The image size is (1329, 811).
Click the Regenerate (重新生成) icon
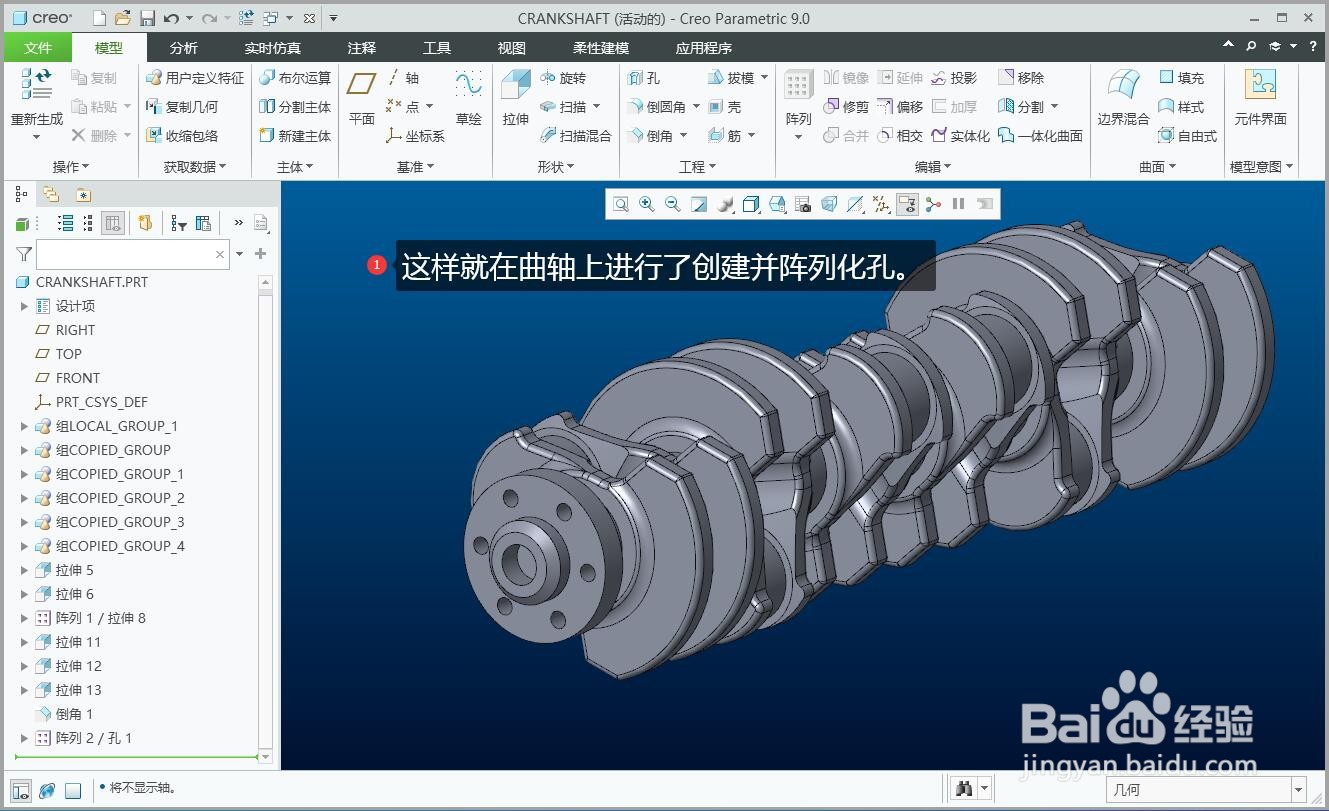click(x=36, y=85)
